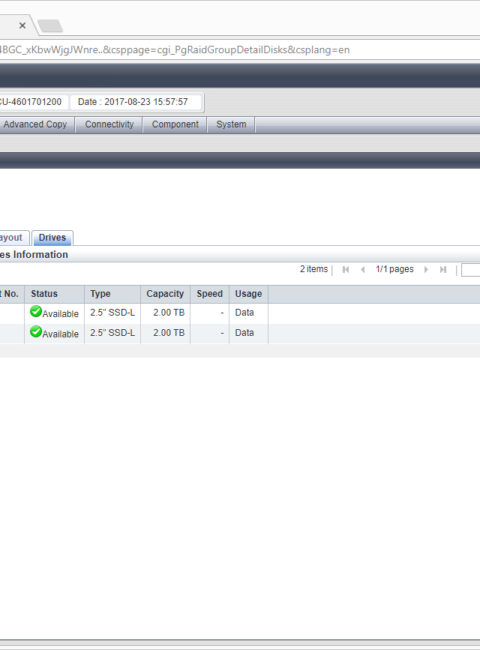Screen dimensions: 480x650
Task: Open the System menu
Action: tap(231, 124)
